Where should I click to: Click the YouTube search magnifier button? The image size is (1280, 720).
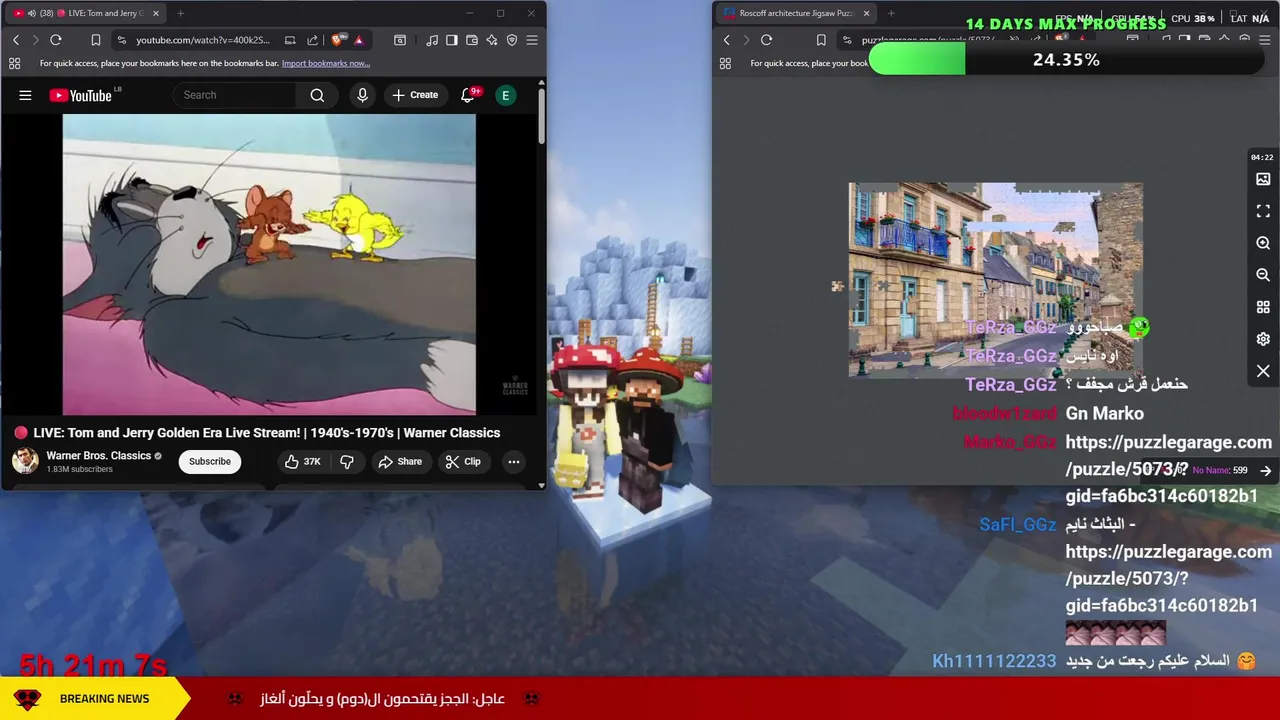317,95
